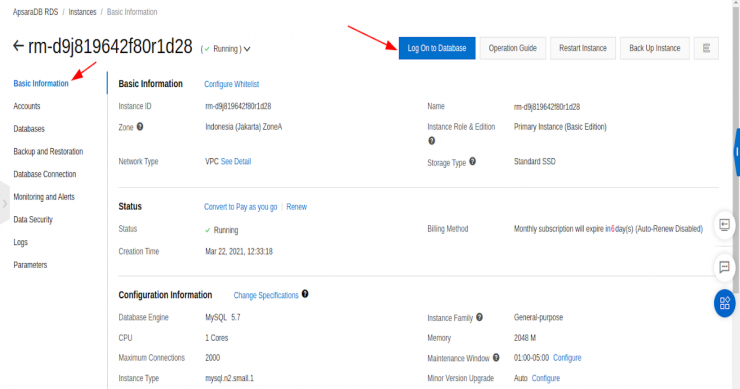Select the Standard SSD value
Screen dimensions: 740x389
tap(534, 161)
